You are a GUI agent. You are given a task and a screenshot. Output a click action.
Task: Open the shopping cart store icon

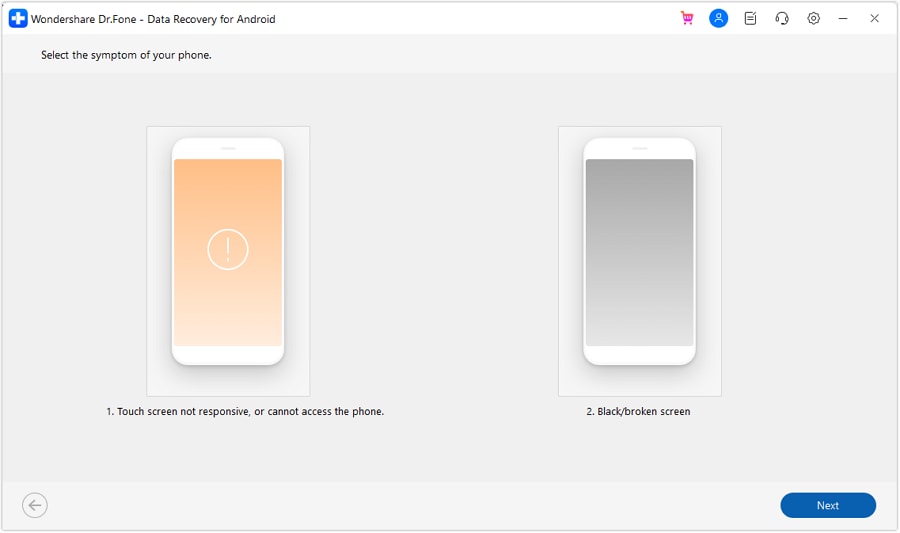coord(687,18)
